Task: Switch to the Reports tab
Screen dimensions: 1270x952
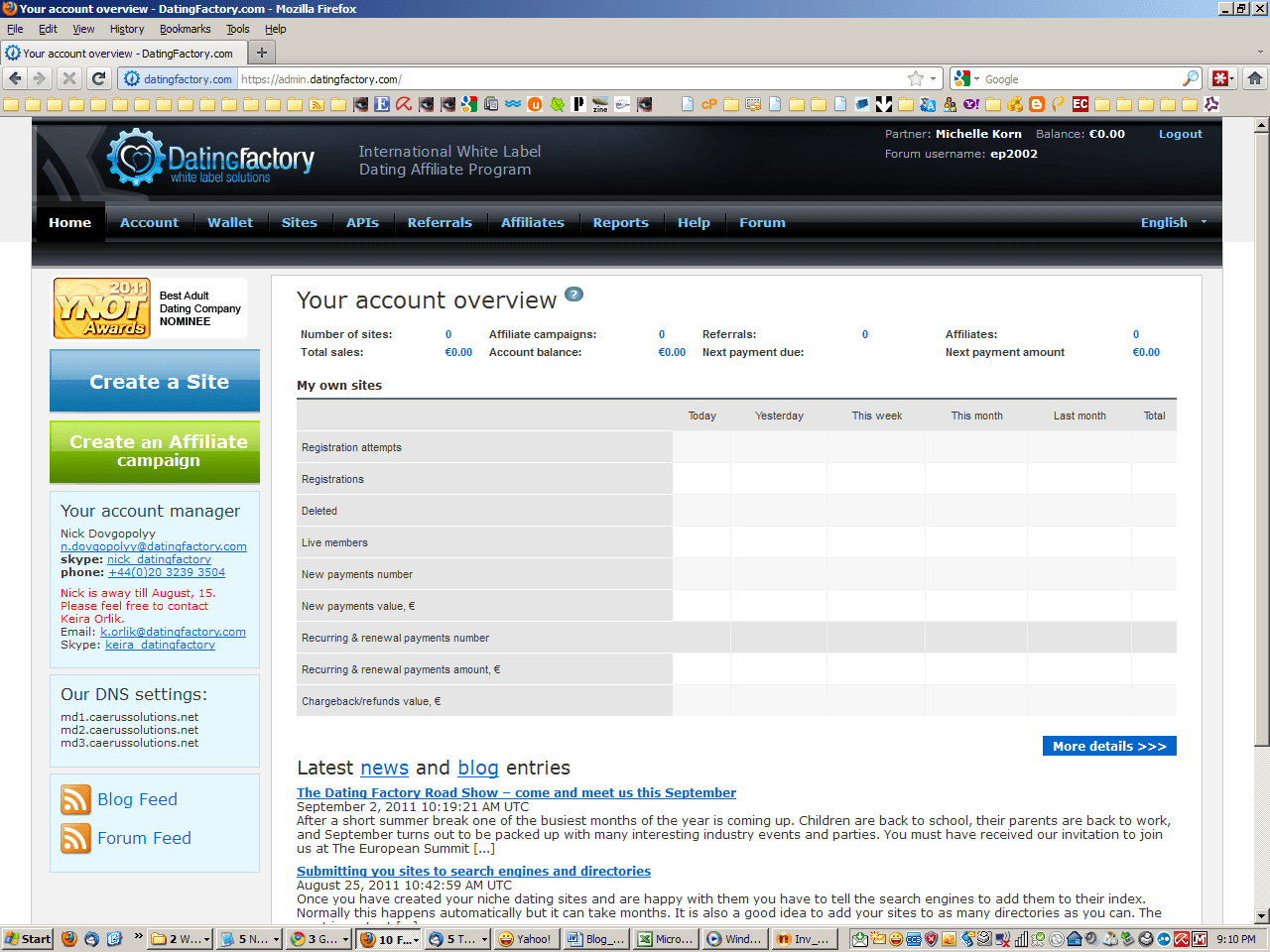Action: pos(620,222)
